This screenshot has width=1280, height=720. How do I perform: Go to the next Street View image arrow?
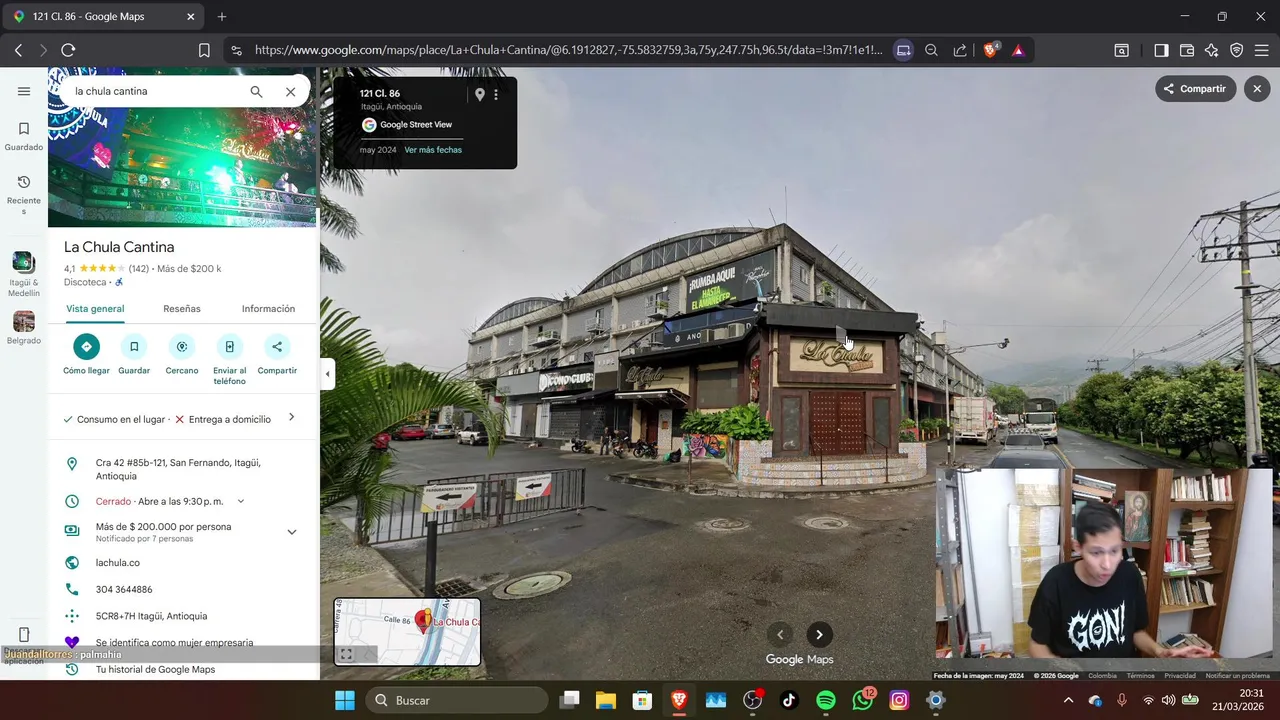(819, 634)
